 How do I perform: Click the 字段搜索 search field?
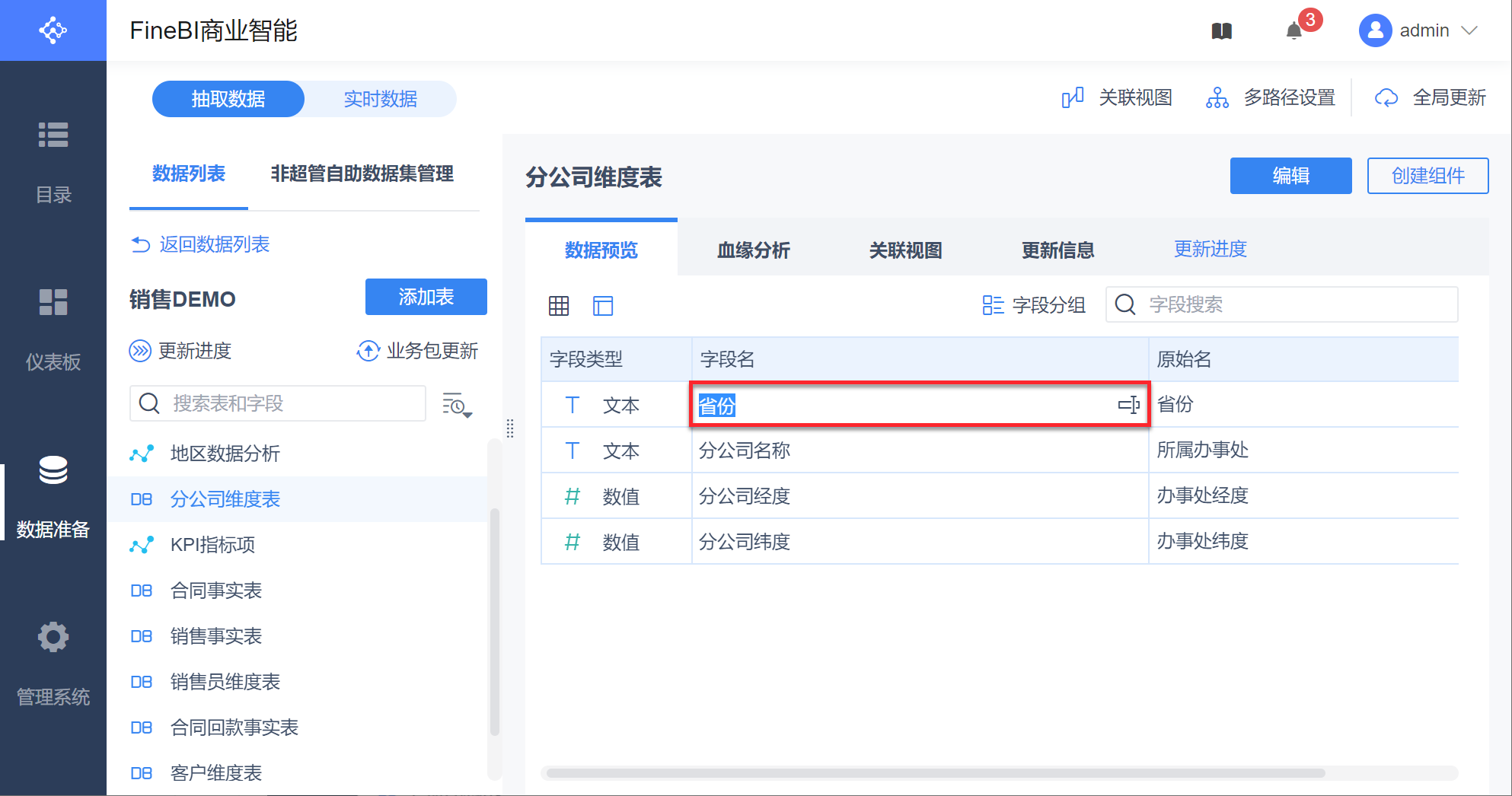[1294, 304]
